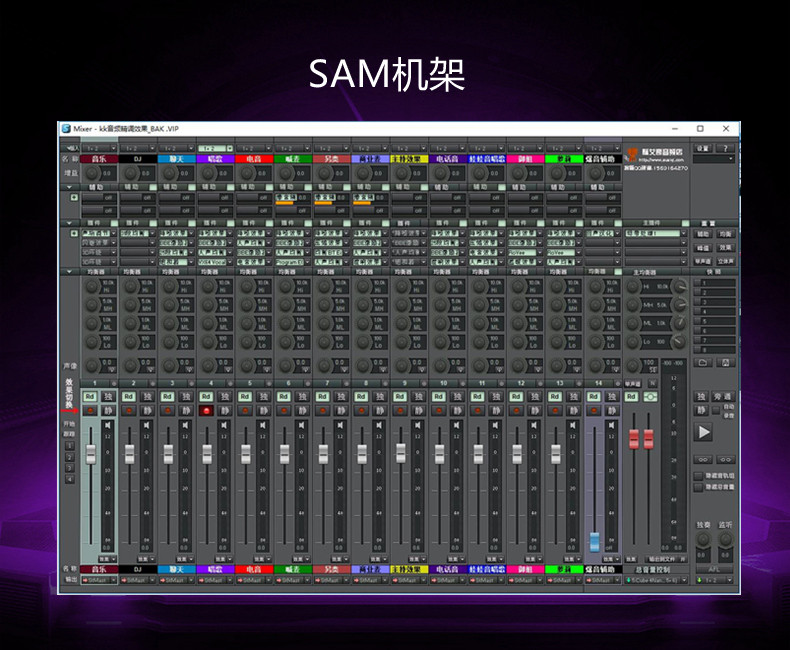The image size is (790, 650).
Task: Open output dropdown on 音乐 channel bottom
Action: coord(99,580)
